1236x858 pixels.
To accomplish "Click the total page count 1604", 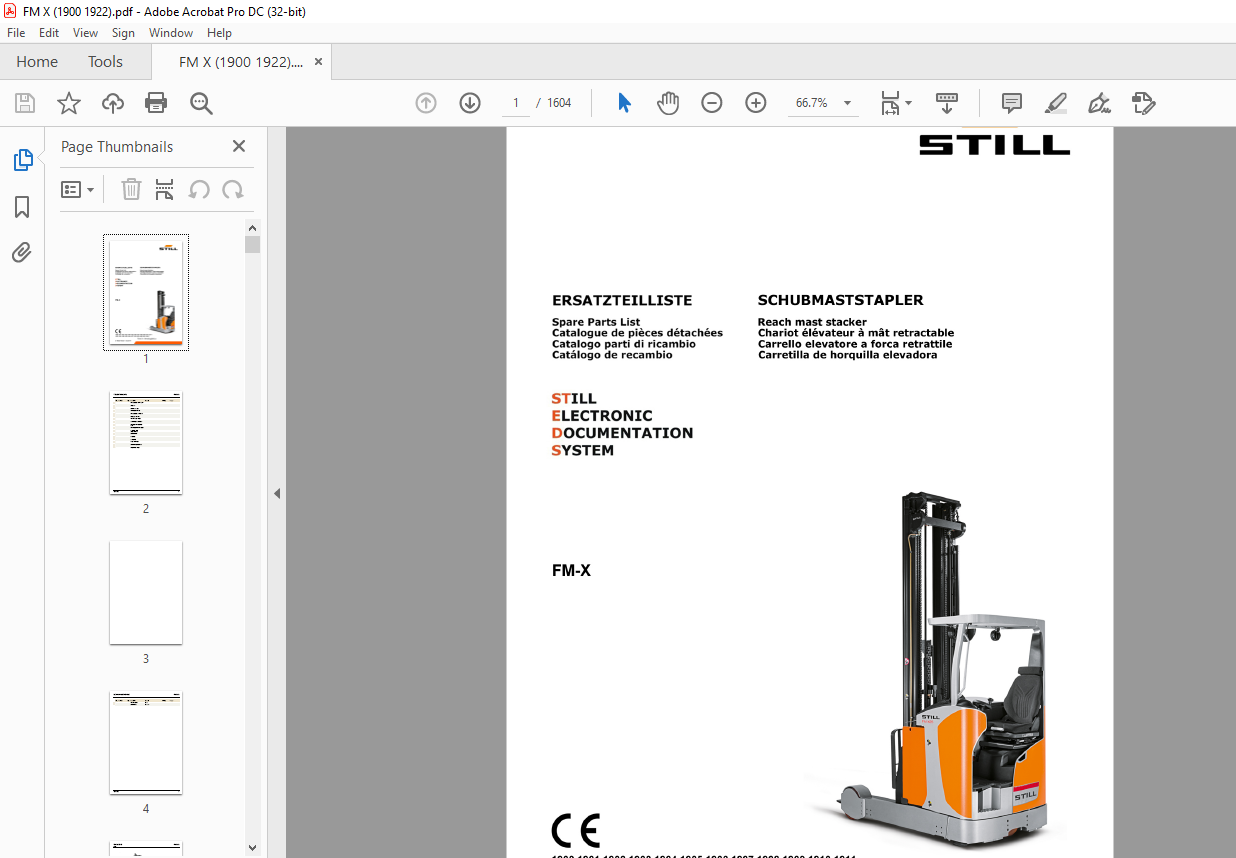I will click(x=559, y=103).
